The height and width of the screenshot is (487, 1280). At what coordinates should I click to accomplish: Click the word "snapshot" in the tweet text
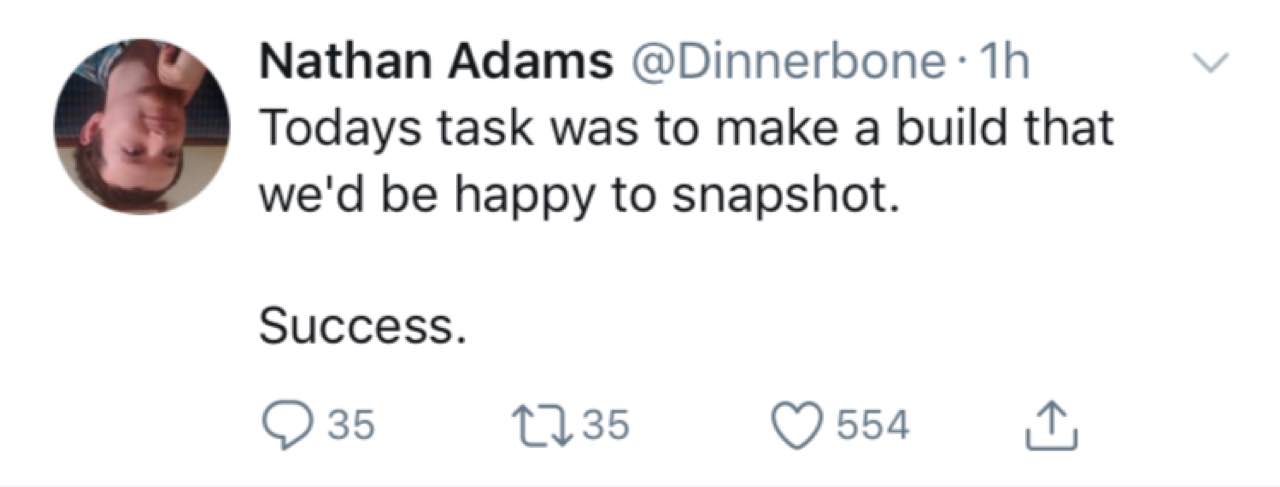(780, 196)
